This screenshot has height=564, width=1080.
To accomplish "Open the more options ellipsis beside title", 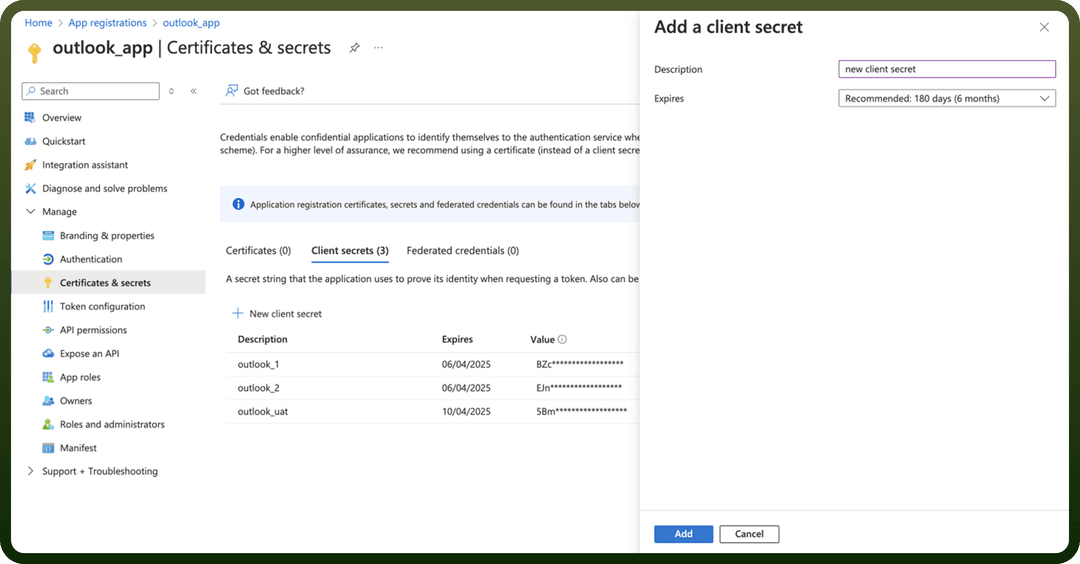I will [x=378, y=48].
